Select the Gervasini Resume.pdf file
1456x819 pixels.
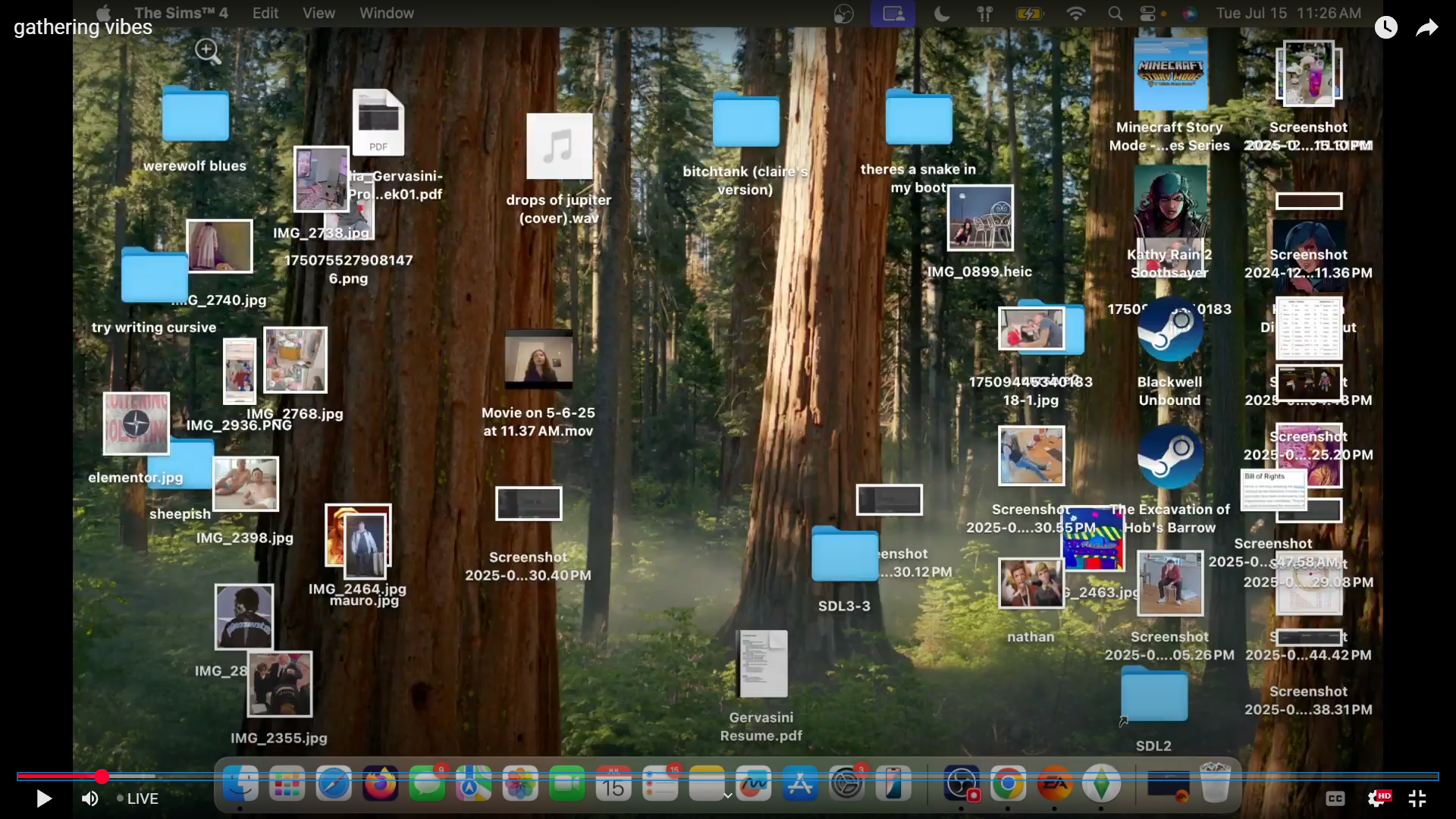click(x=763, y=664)
